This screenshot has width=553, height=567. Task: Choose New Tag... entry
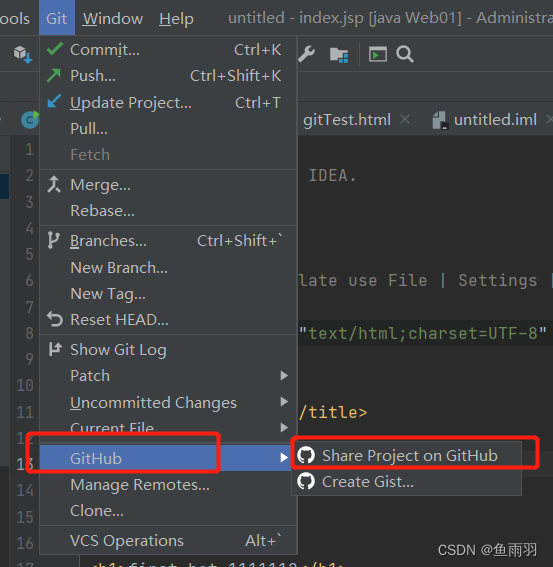click(x=168, y=294)
